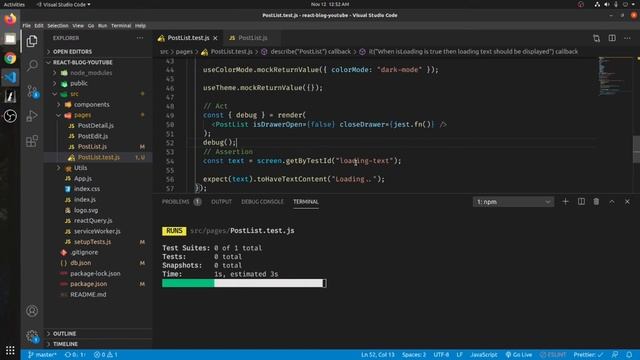Open the Terminal menu
This screenshot has height=360, width=640.
[121, 26]
